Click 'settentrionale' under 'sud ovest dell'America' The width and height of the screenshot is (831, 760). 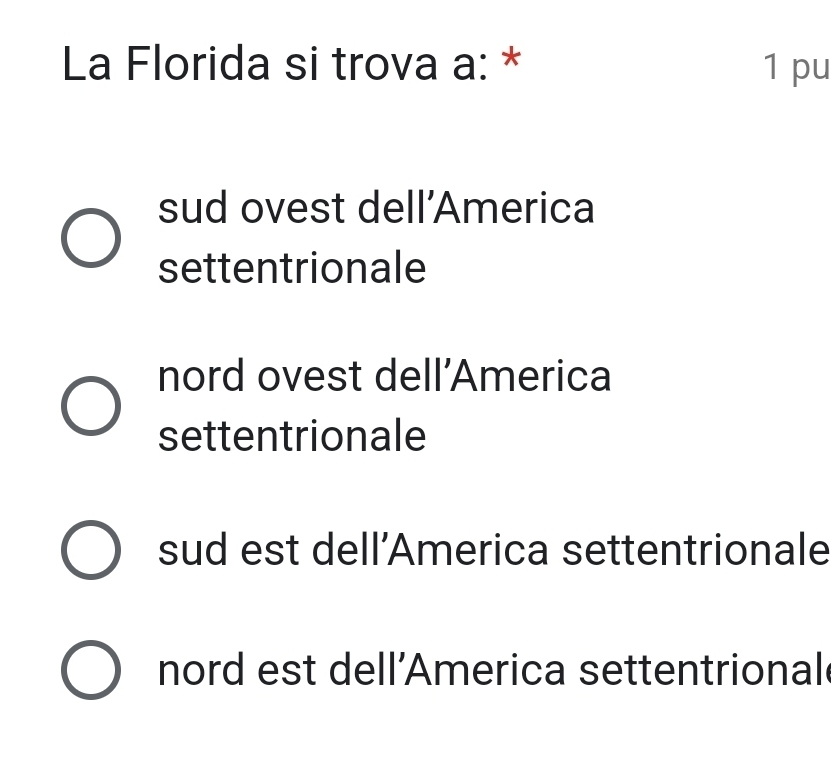click(292, 268)
